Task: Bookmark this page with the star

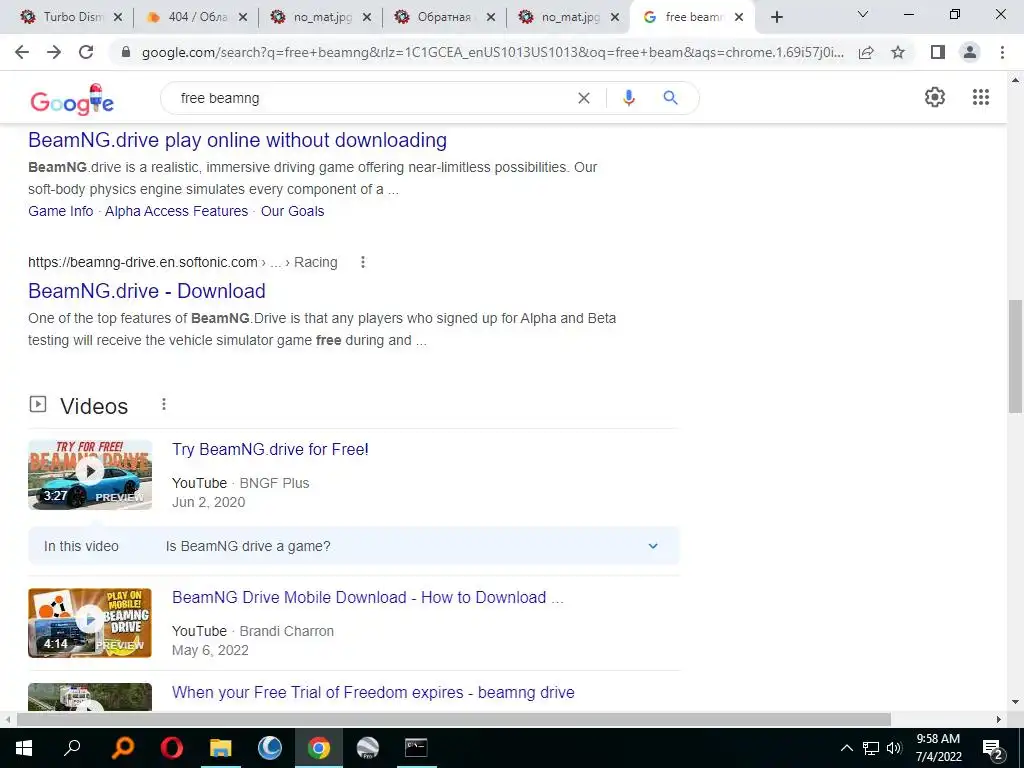Action: coord(898,52)
